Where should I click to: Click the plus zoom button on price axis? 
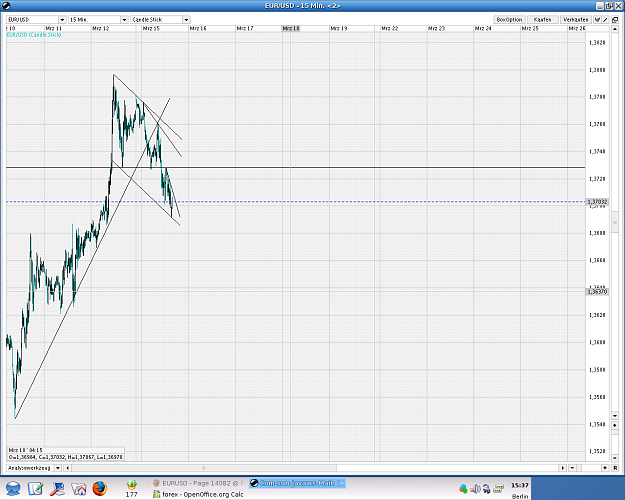(x=615, y=425)
